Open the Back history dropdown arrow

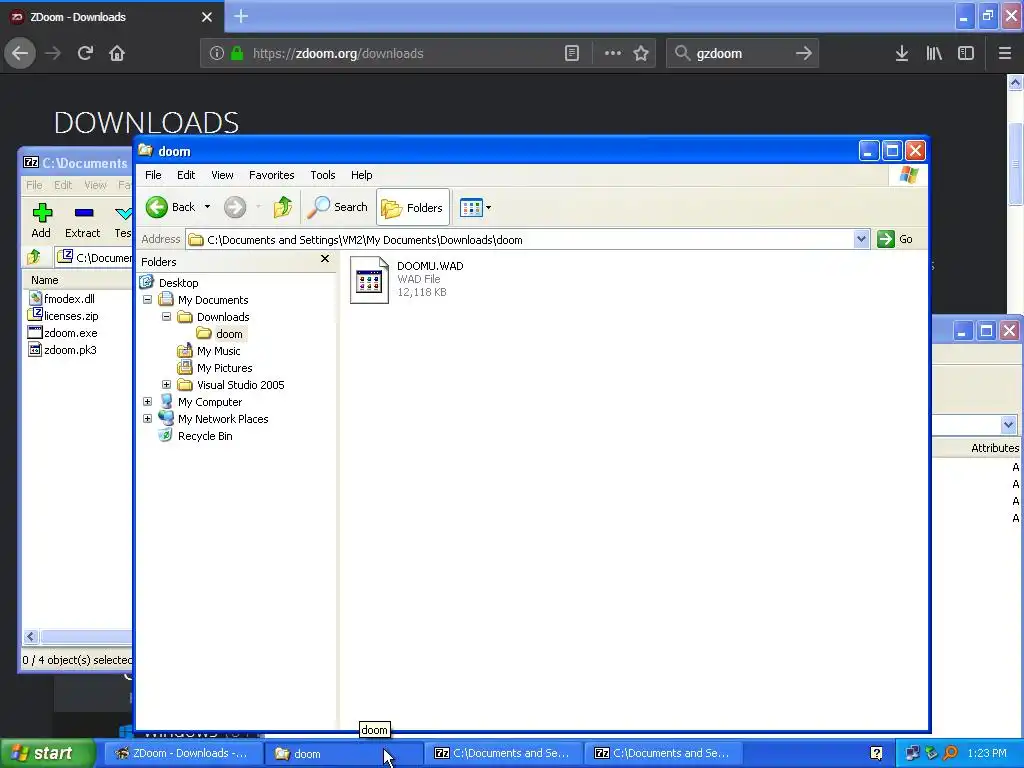coord(207,207)
